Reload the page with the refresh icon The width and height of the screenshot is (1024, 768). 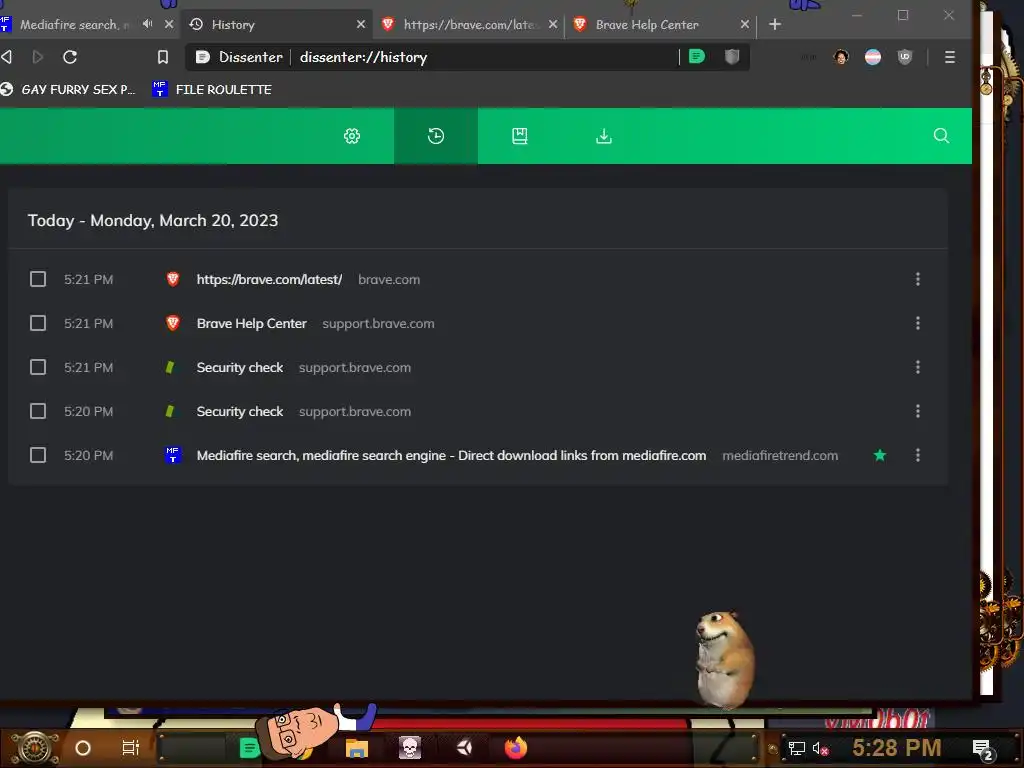pos(70,57)
